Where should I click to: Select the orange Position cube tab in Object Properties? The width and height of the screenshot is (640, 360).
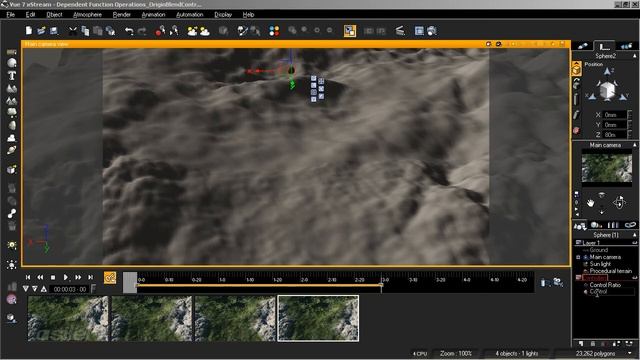coord(576,69)
